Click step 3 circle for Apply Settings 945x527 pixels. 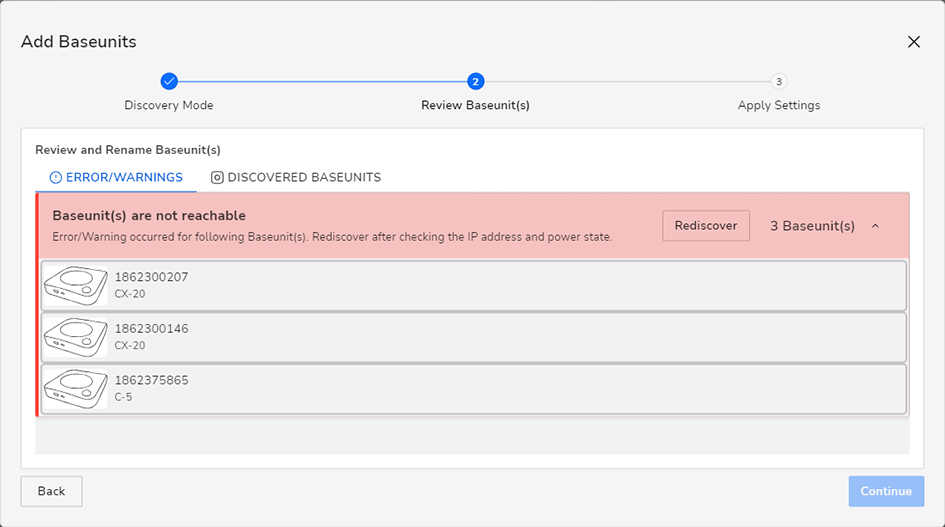779,81
